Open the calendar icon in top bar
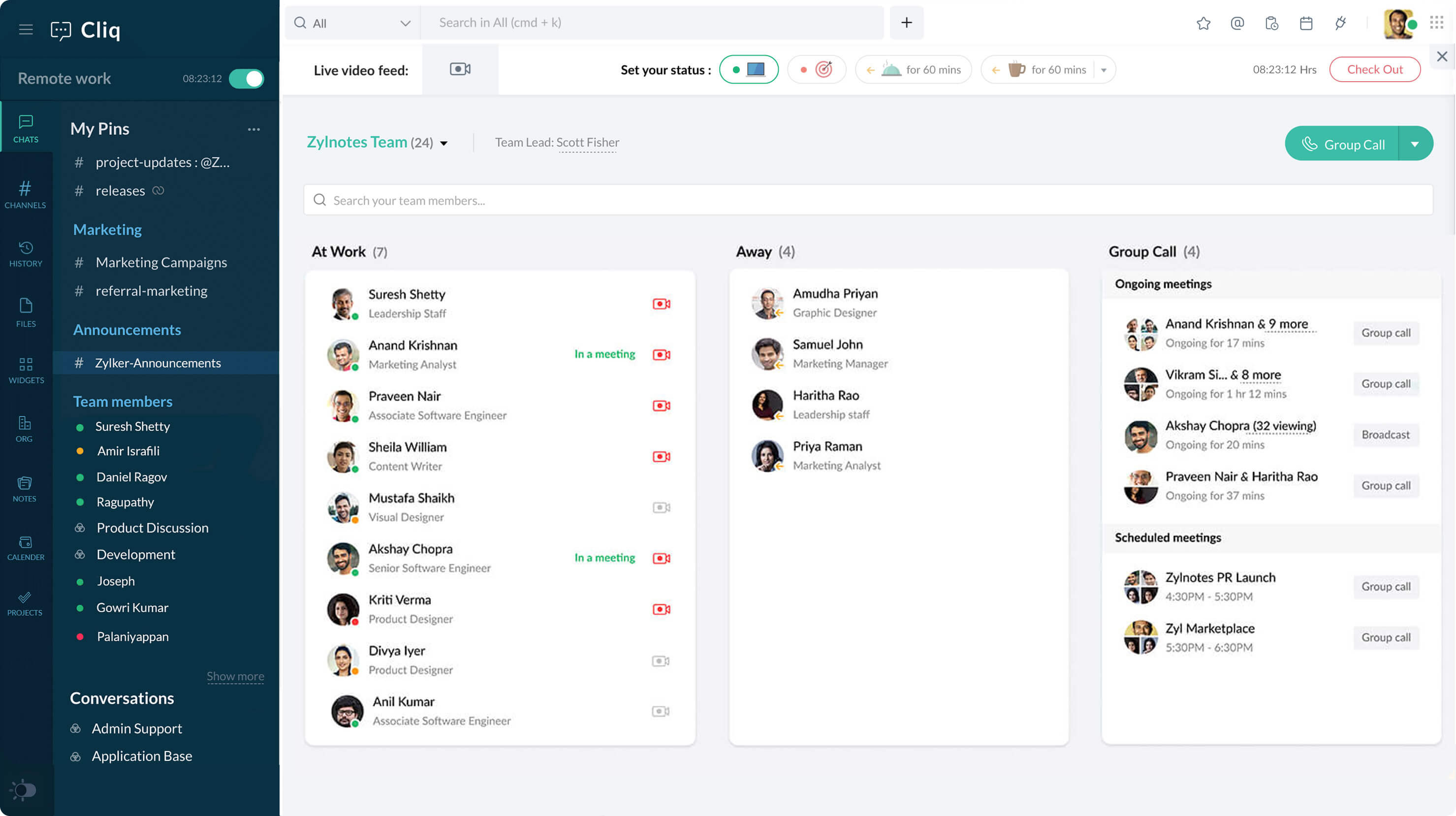Viewport: 1456px width, 816px height. click(1306, 23)
